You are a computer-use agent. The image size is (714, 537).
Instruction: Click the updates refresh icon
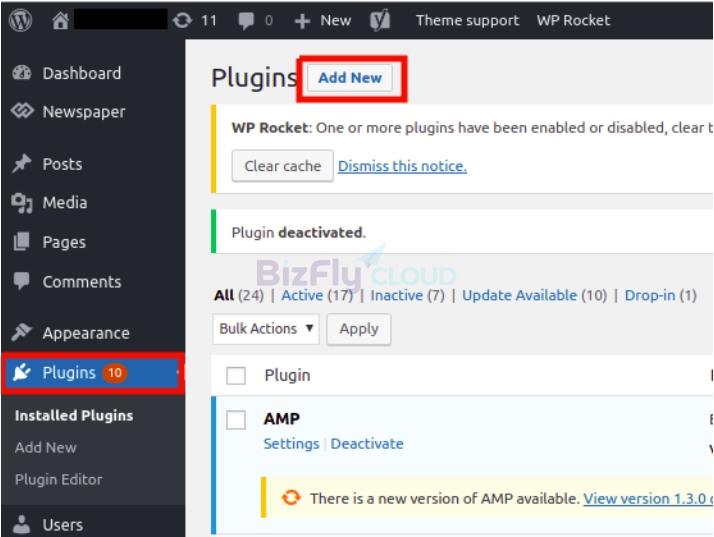182,20
